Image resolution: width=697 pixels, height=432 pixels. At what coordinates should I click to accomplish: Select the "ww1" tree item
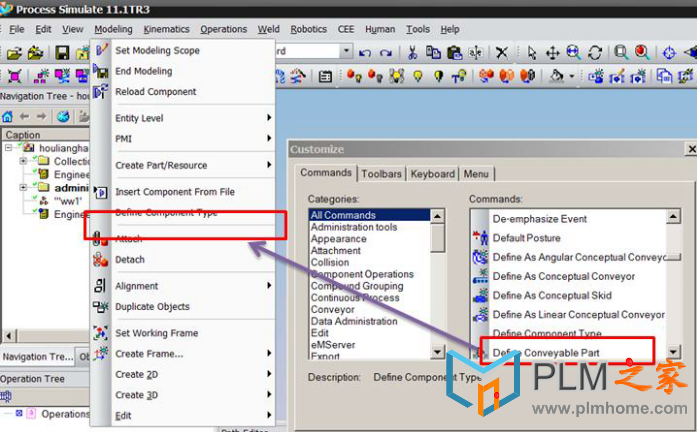[68, 201]
